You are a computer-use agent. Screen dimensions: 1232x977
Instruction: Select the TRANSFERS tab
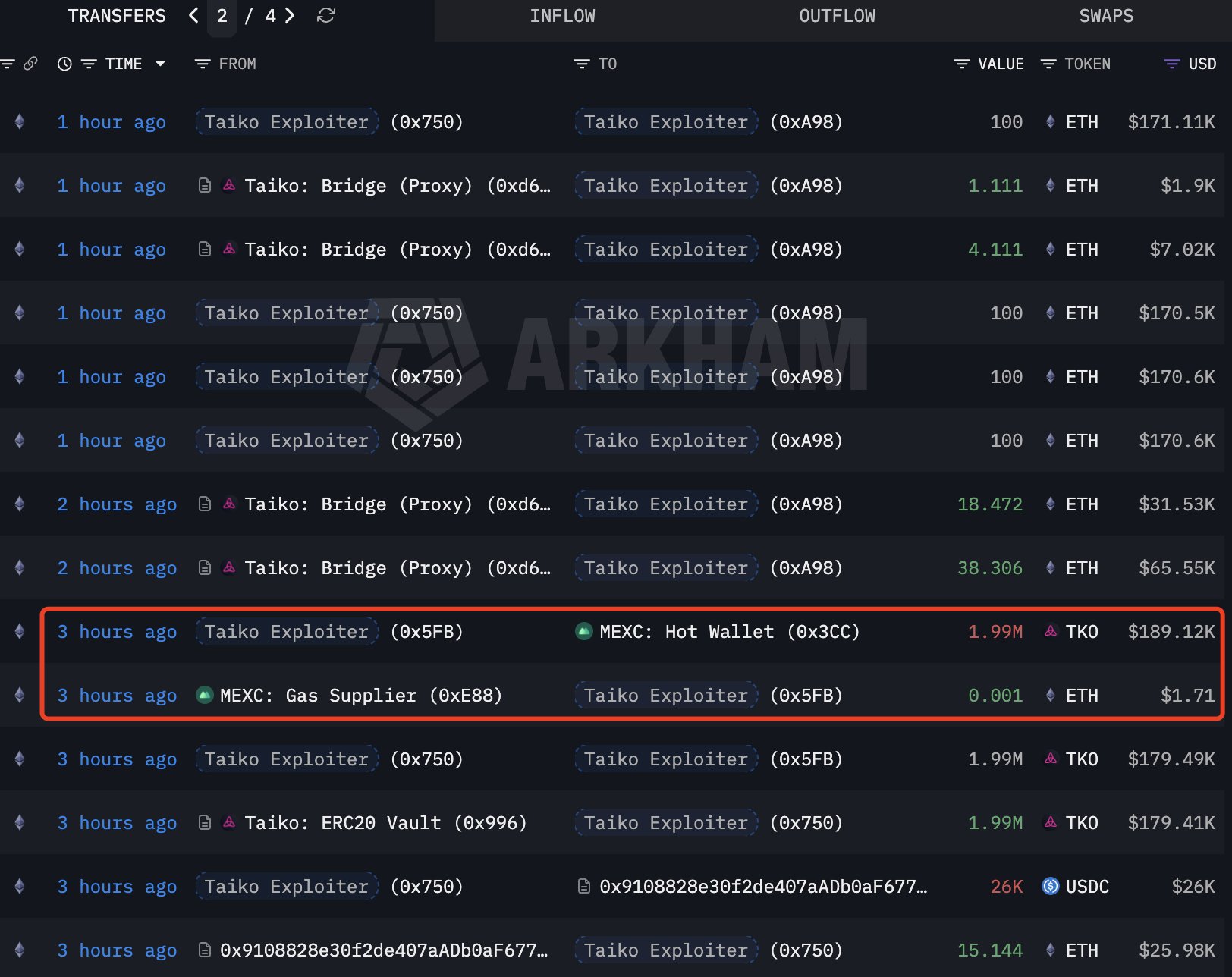[x=117, y=16]
